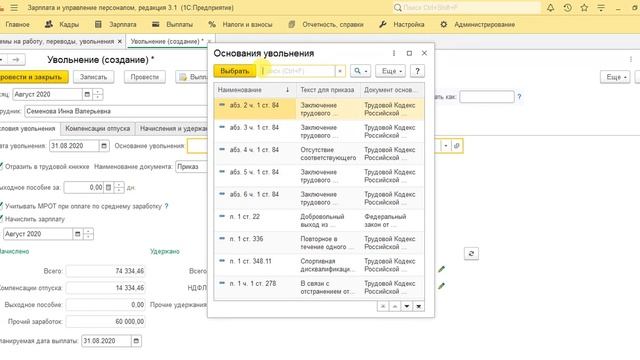Open Отчетность, справки menu section
640x360 pixels.
[x=326, y=24]
